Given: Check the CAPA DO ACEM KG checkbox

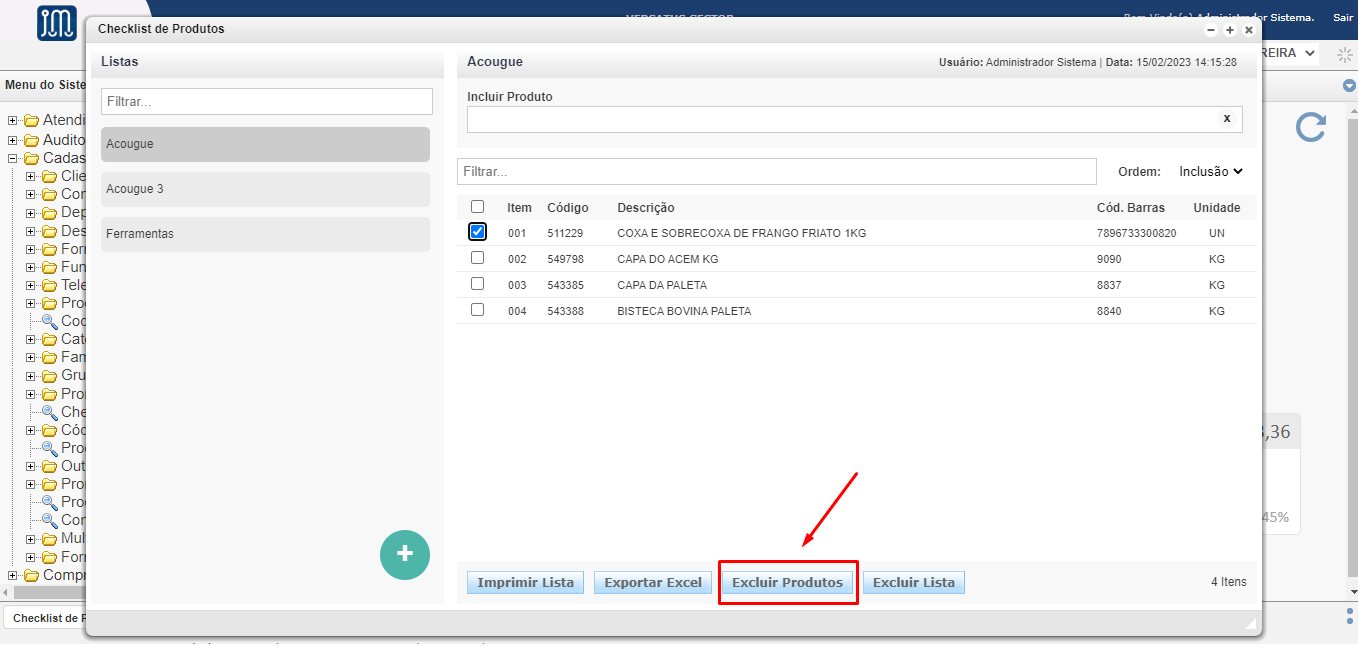Looking at the screenshot, I should (x=477, y=258).
